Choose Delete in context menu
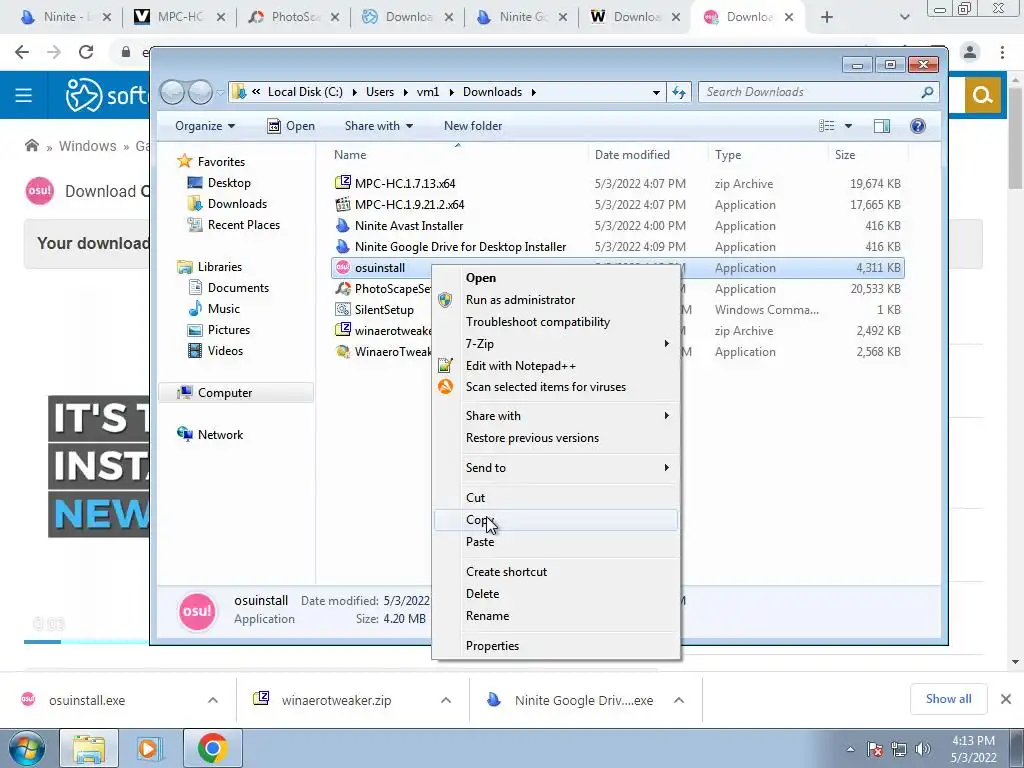Image resolution: width=1024 pixels, height=768 pixels. 556,594
